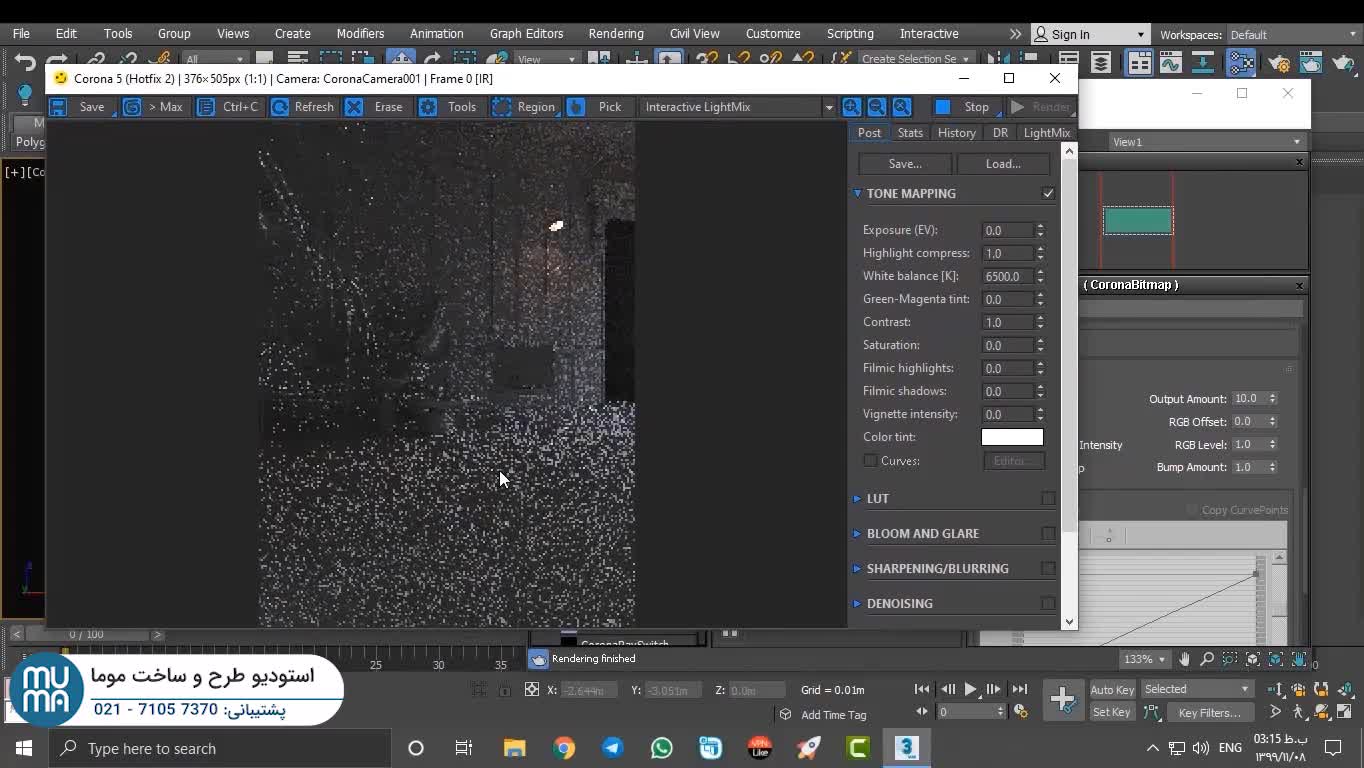Screen dimensions: 1364x768
Task: Select the Region render tool
Action: point(502,107)
